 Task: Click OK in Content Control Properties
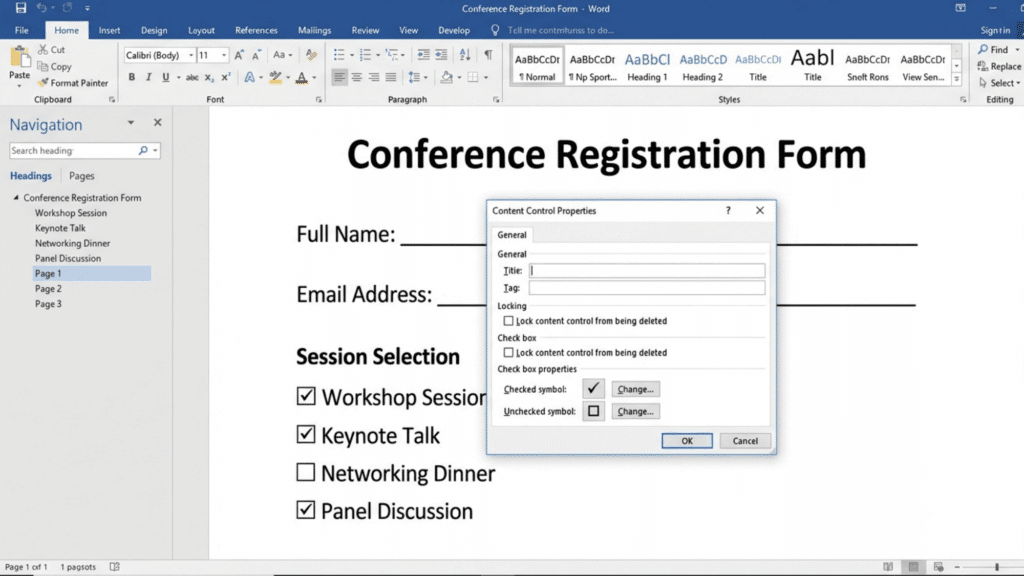click(687, 440)
